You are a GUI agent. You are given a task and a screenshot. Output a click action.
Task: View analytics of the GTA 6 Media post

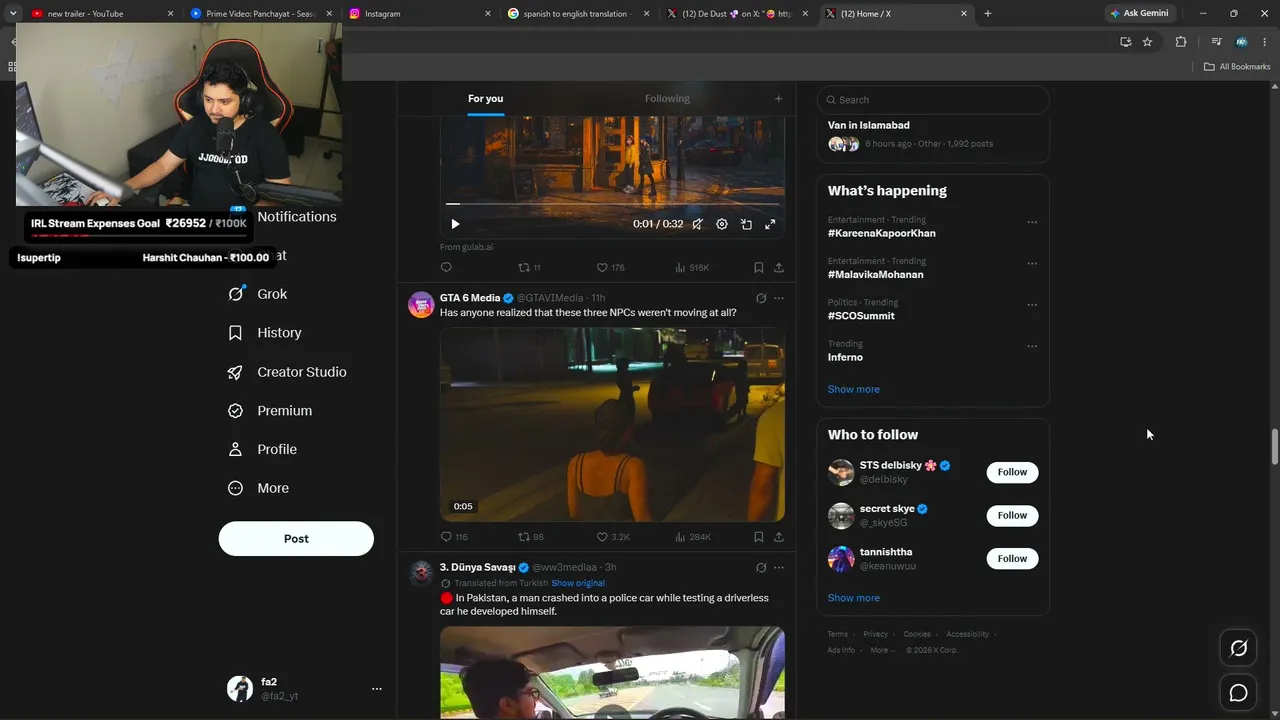point(680,537)
